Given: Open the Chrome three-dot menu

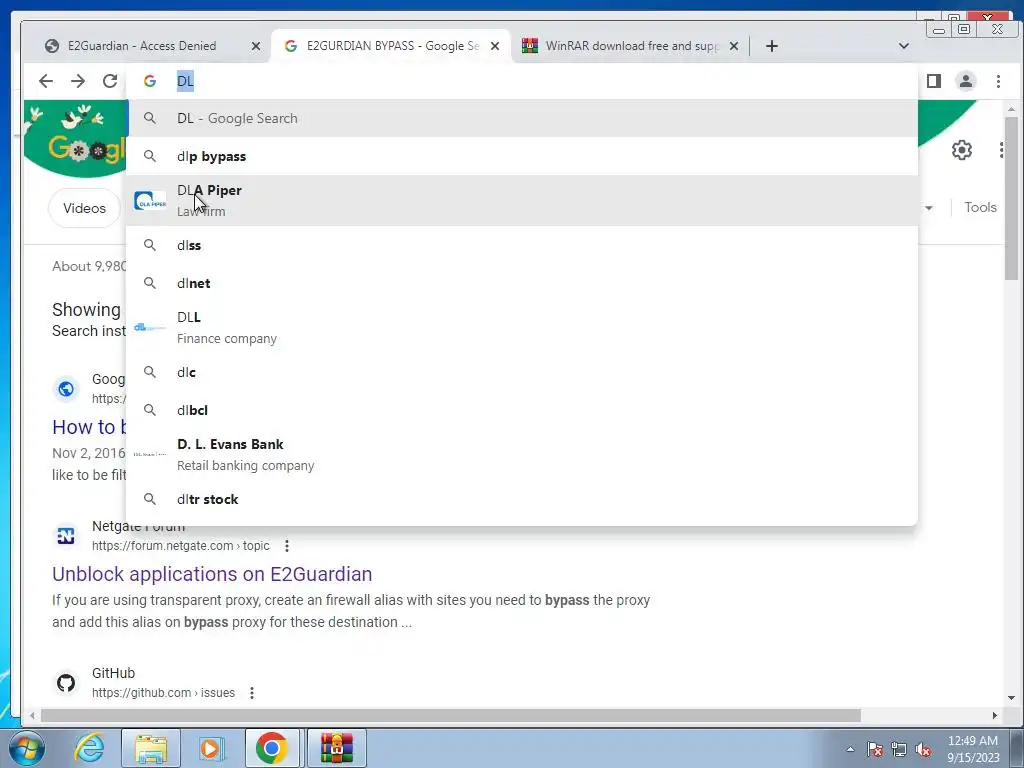Looking at the screenshot, I should tap(998, 81).
